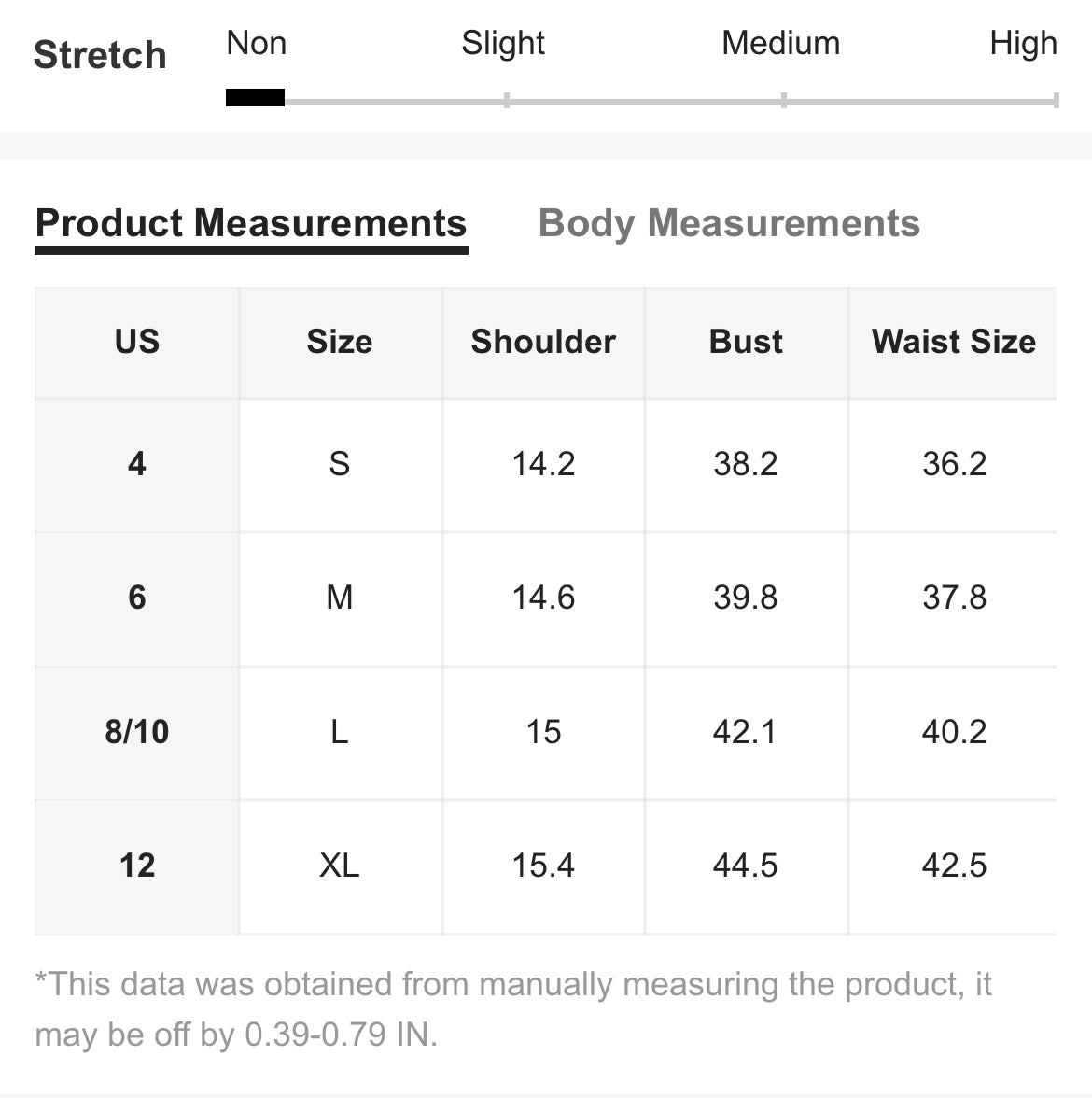
Task: Click the Slight stretch label
Action: [502, 43]
